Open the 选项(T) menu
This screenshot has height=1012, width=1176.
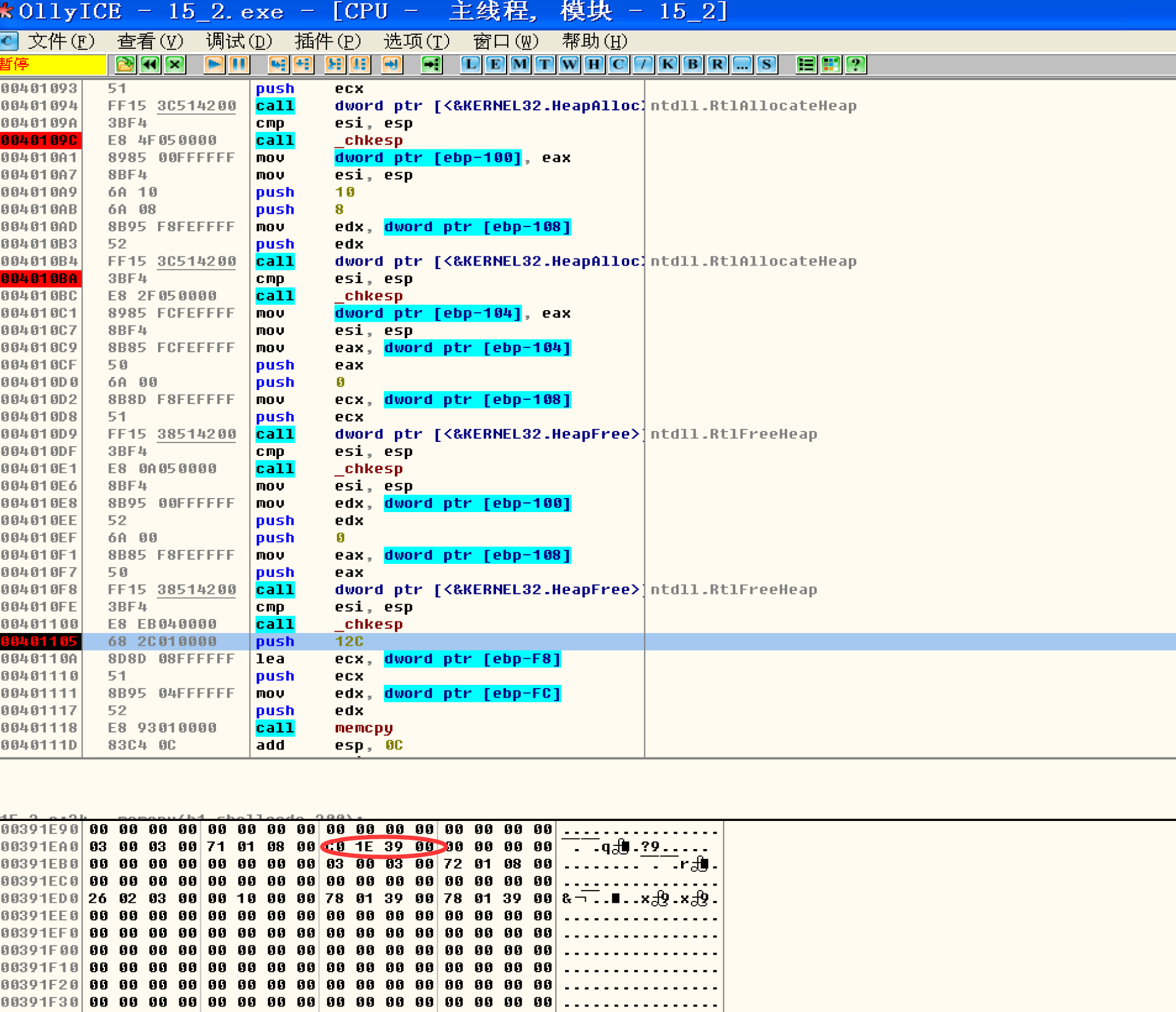pos(417,42)
